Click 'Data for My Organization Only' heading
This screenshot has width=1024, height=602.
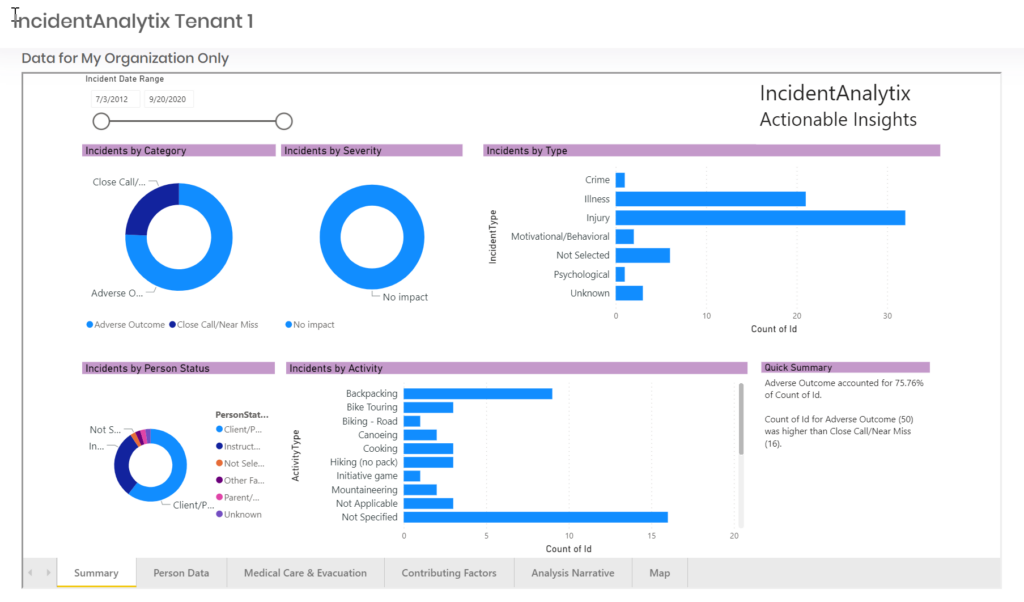coord(125,58)
